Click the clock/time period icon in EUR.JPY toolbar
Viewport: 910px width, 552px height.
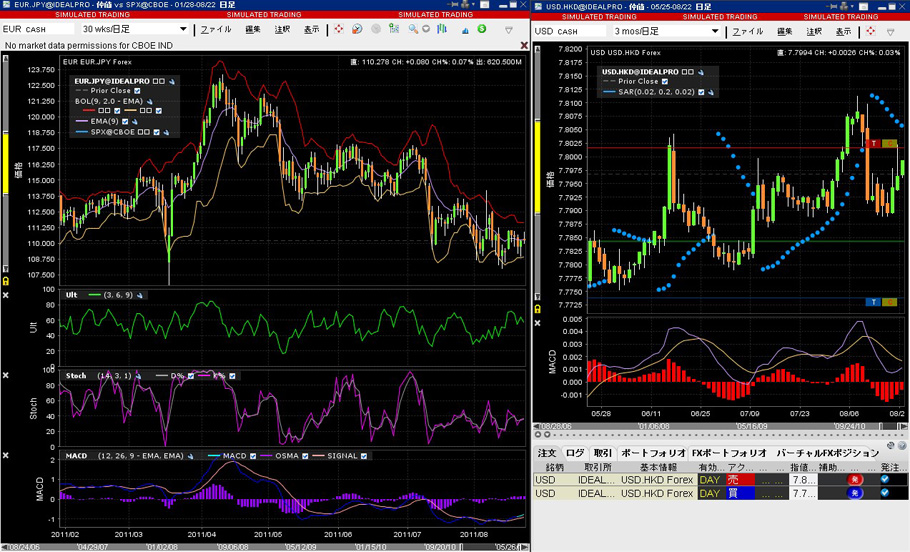click(x=357, y=28)
